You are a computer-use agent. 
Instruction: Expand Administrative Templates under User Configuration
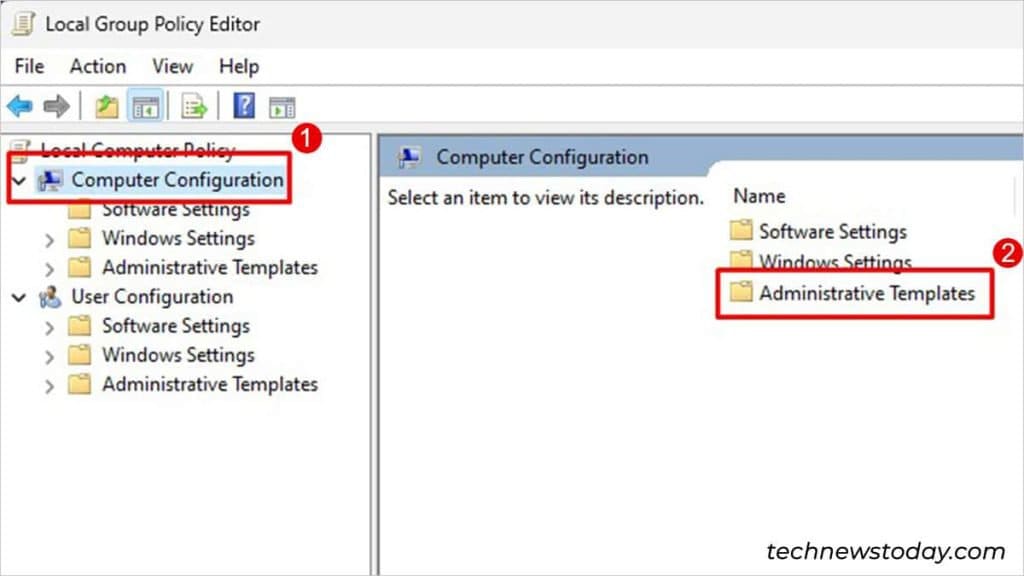pyautogui.click(x=49, y=384)
